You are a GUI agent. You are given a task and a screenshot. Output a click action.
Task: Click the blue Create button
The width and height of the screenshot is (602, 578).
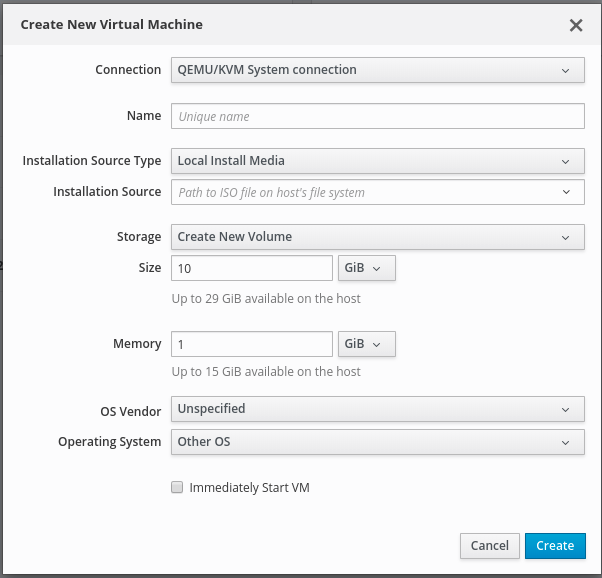click(555, 545)
